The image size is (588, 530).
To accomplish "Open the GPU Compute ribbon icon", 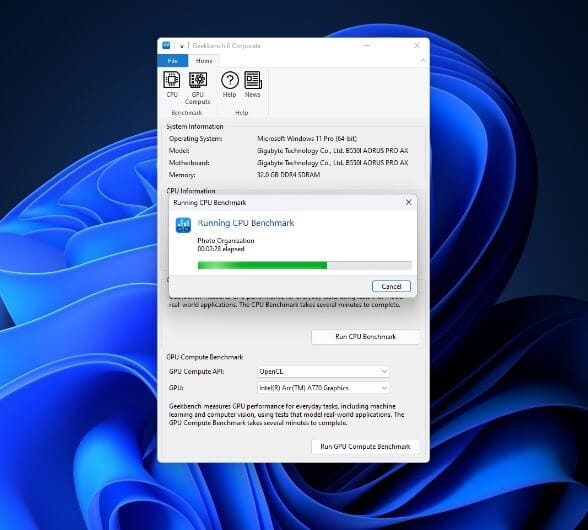I will 198,88.
